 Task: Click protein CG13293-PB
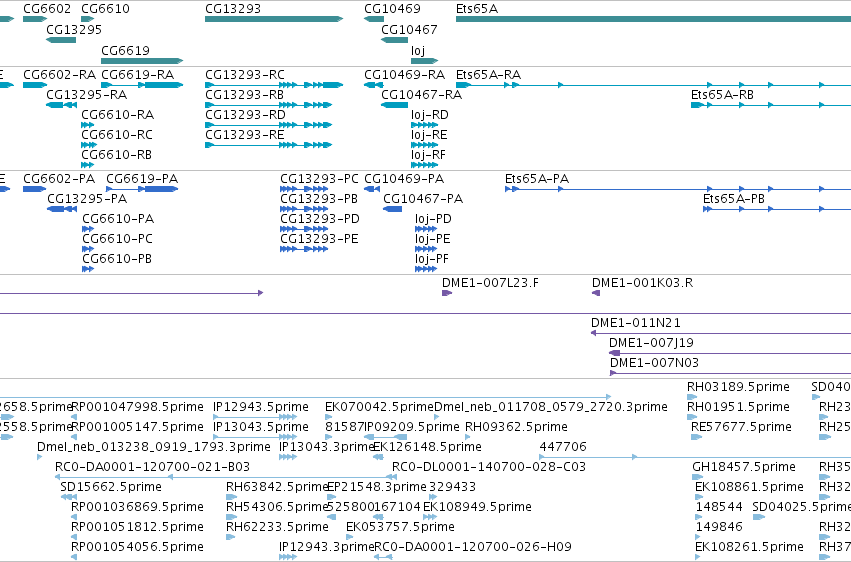pos(319,199)
